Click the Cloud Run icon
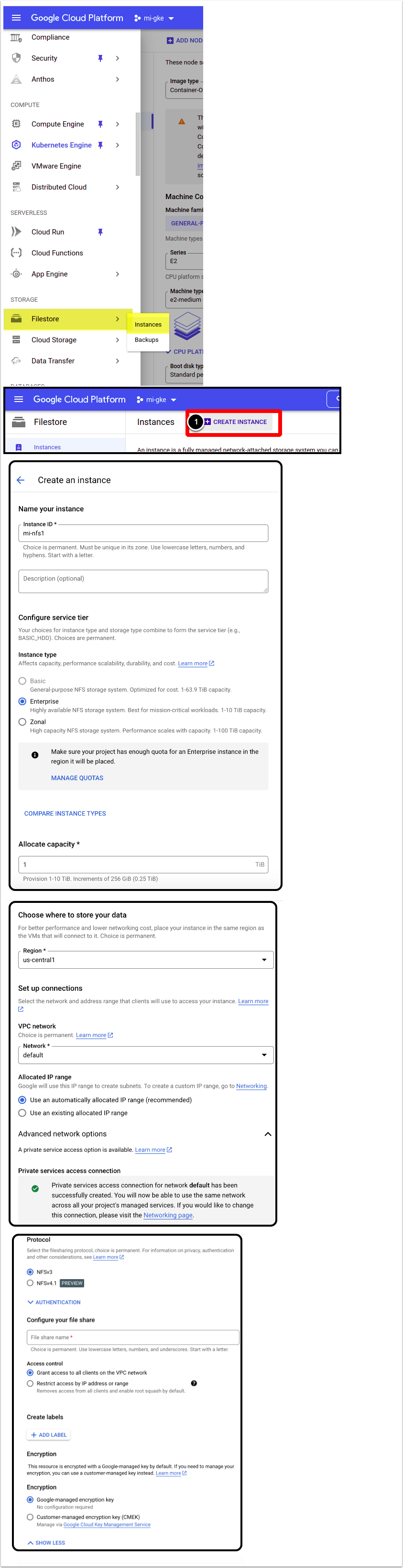This screenshot has width=403, height=1568. click(x=16, y=232)
